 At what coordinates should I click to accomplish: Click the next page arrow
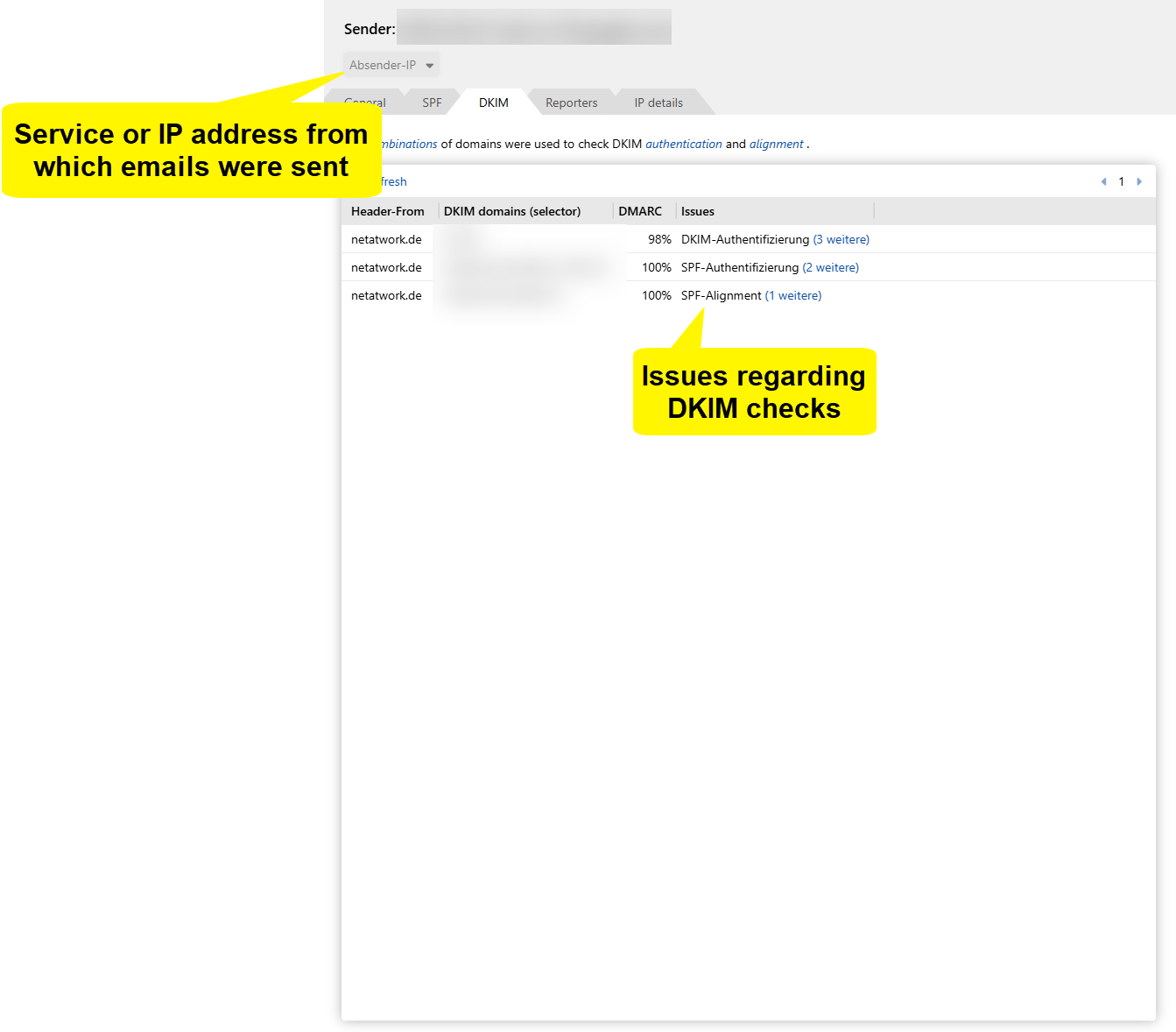tap(1139, 181)
